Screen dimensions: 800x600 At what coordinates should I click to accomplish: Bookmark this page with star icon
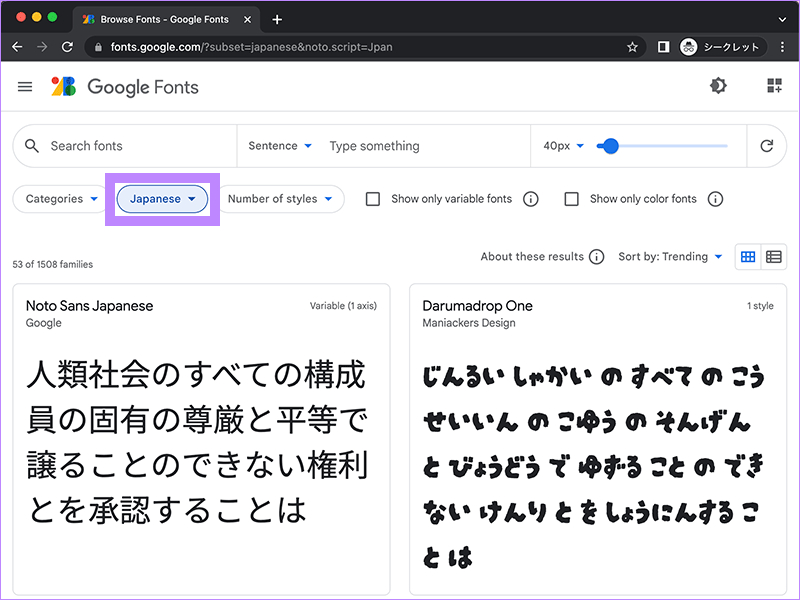[632, 47]
